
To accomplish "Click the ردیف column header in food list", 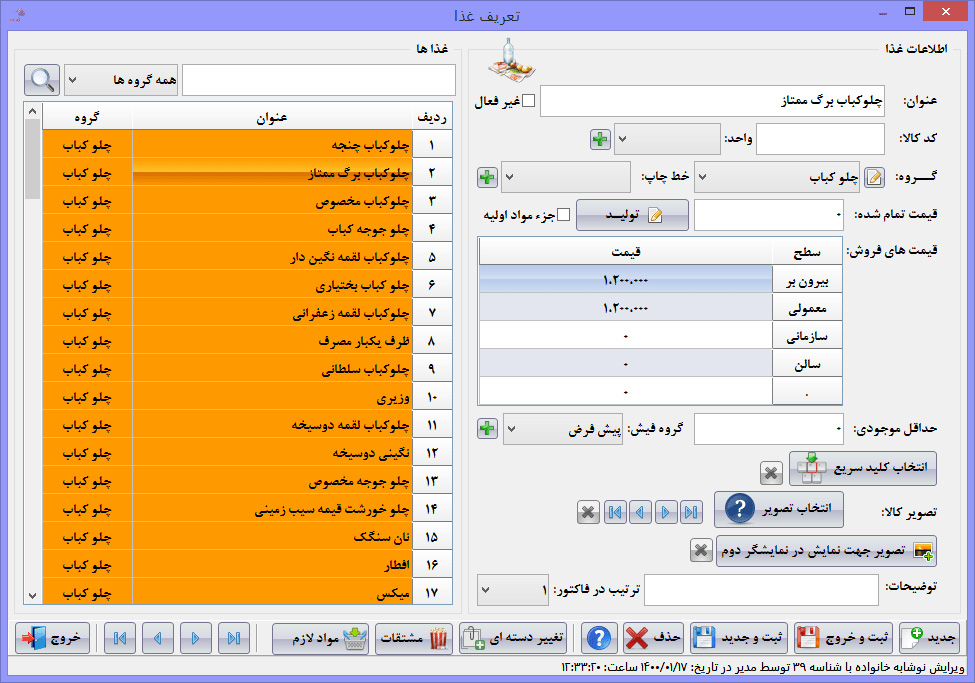I will pyautogui.click(x=432, y=117).
